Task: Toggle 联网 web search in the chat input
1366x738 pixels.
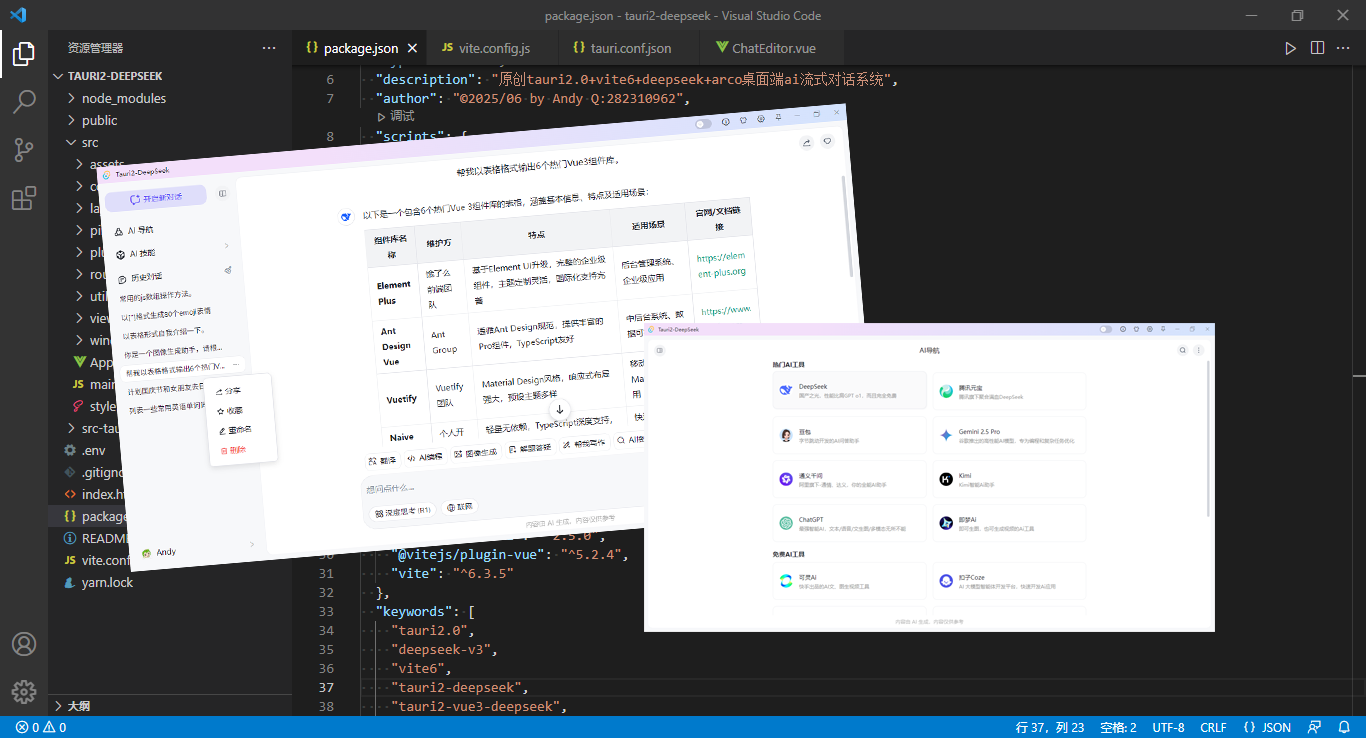Action: click(x=459, y=507)
